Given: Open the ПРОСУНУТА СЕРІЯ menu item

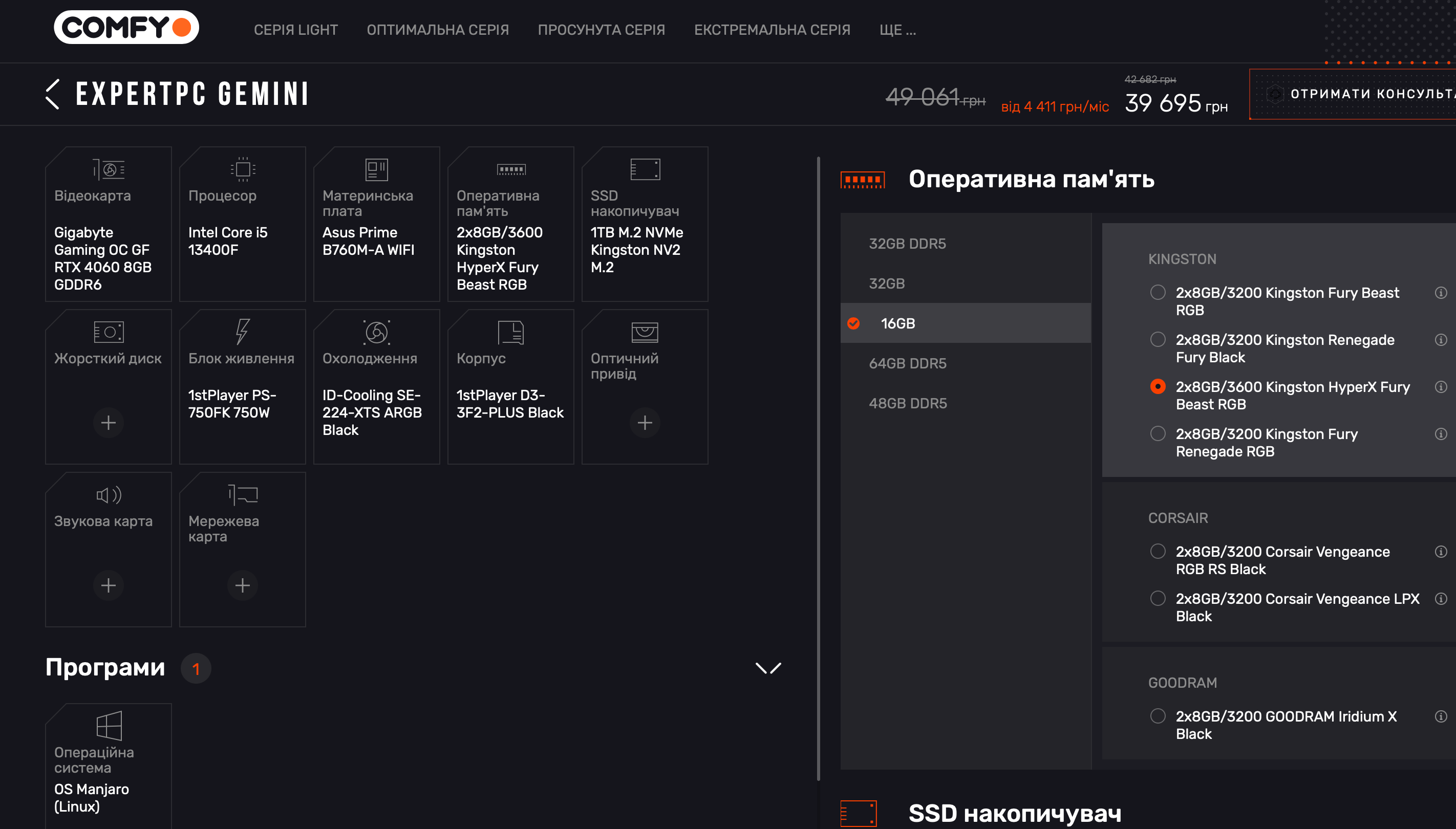Looking at the screenshot, I should (601, 30).
